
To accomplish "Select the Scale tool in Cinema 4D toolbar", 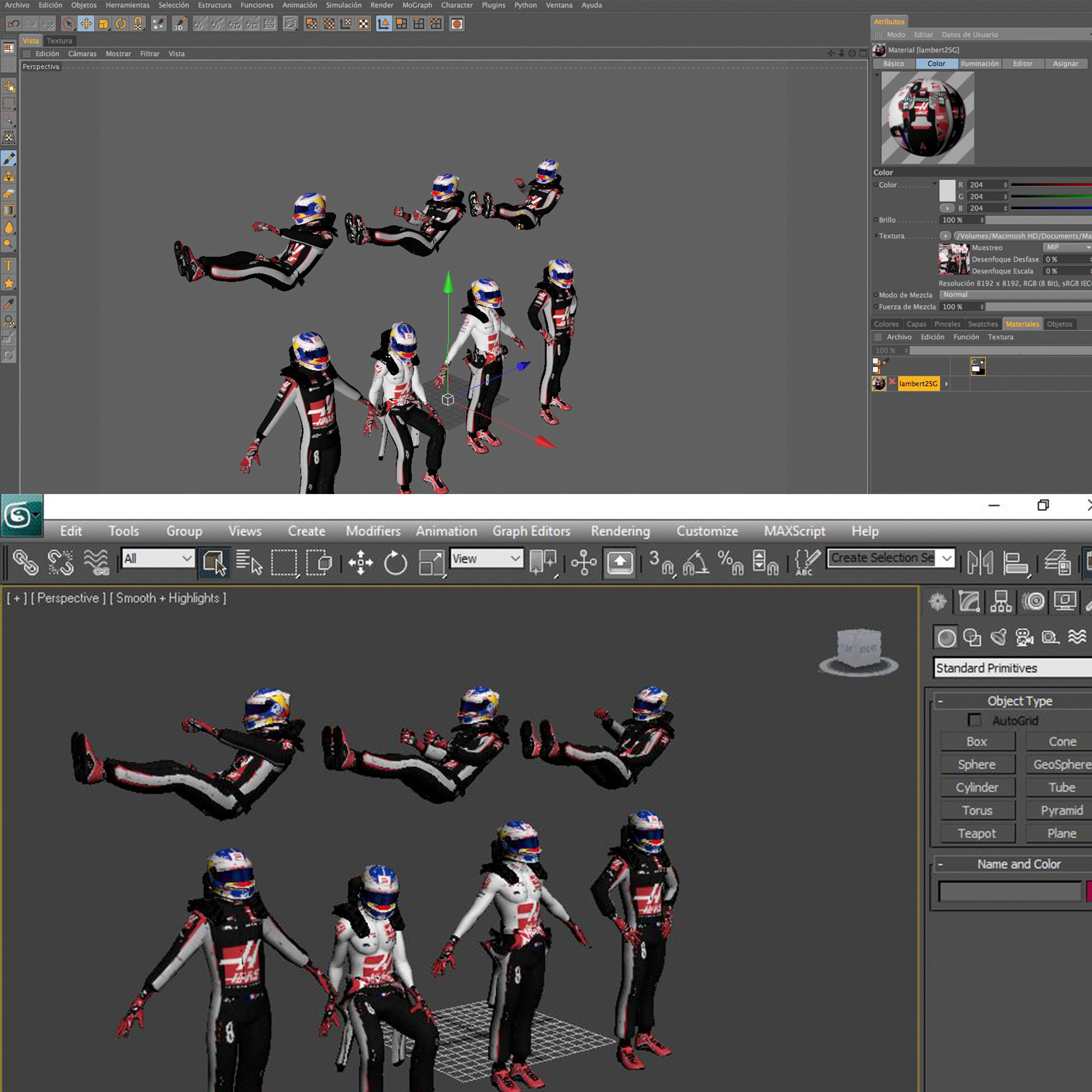I will pos(104,24).
